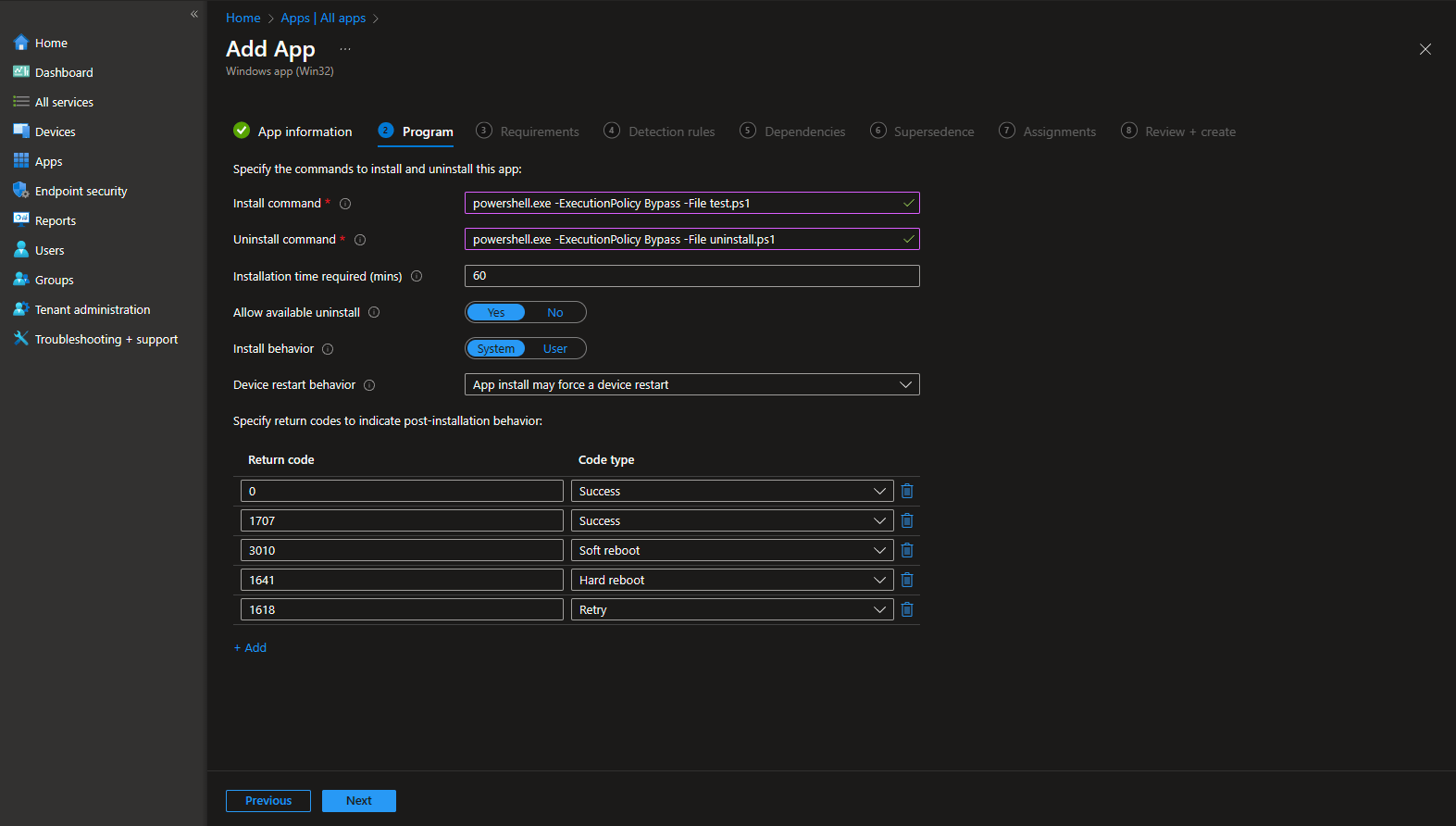Open Dashboard icon in sidebar

(21, 72)
